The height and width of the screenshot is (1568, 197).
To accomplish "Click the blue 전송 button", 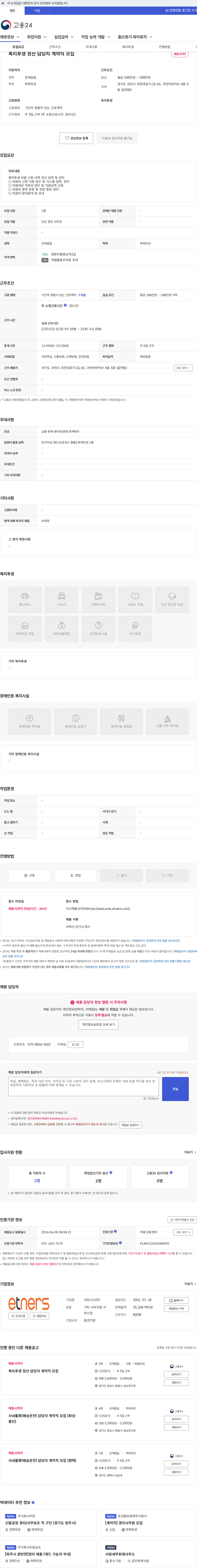I will (175, 1089).
